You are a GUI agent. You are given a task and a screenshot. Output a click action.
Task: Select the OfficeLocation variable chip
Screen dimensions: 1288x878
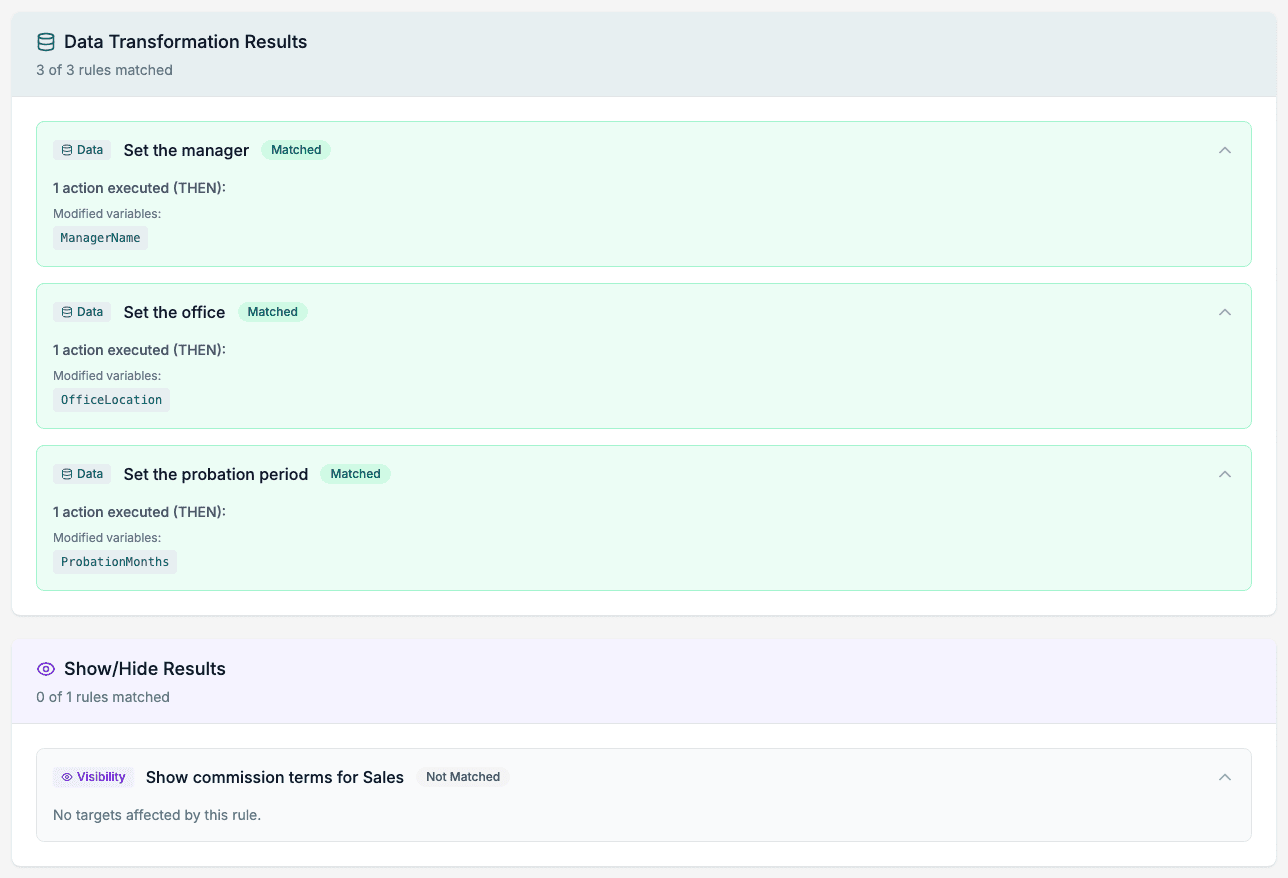click(x=111, y=400)
